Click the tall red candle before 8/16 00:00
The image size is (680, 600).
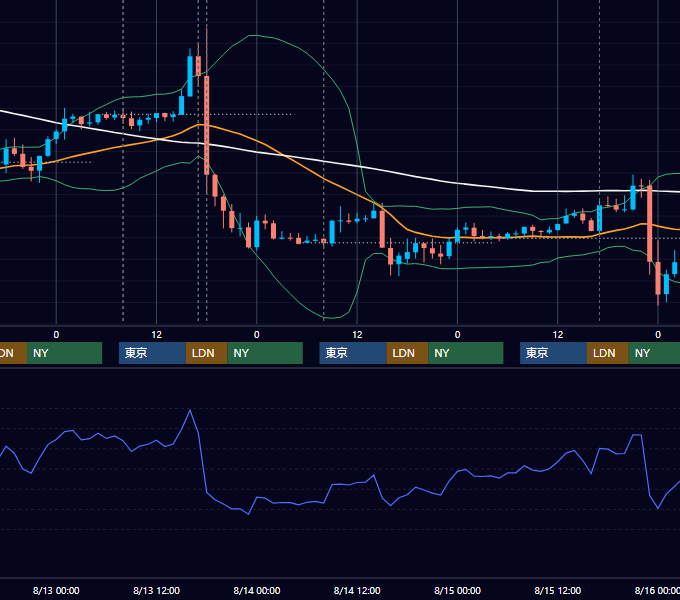click(650, 223)
